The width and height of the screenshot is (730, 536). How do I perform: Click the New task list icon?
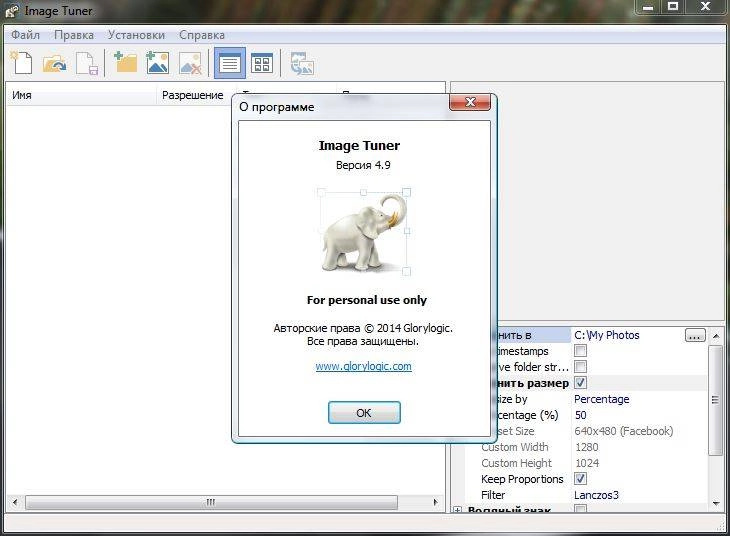coord(22,63)
